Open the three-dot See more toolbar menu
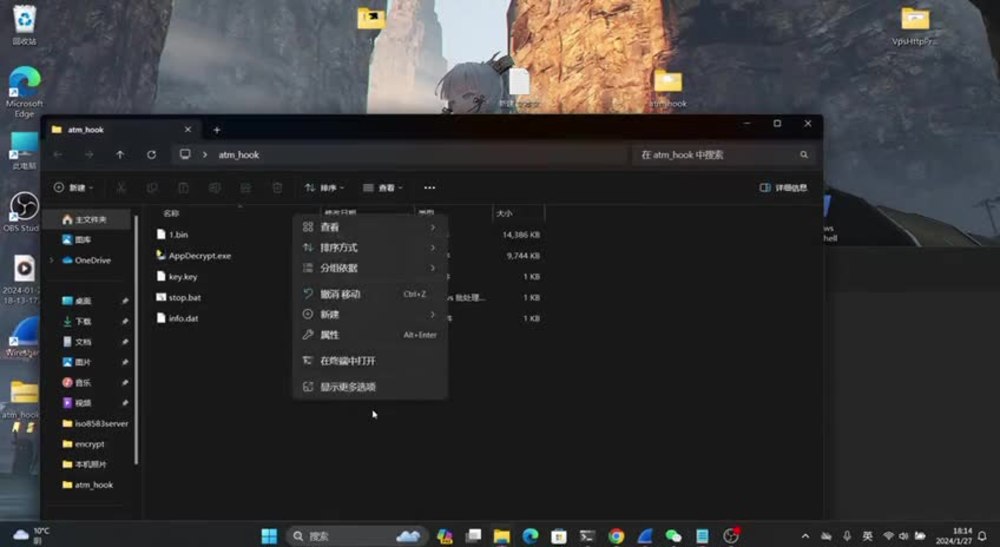 [x=429, y=187]
